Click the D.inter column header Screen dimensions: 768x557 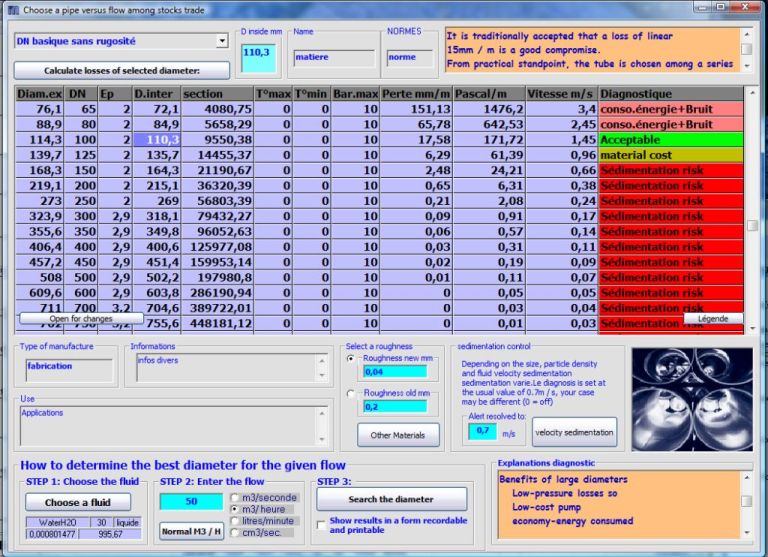[157, 94]
